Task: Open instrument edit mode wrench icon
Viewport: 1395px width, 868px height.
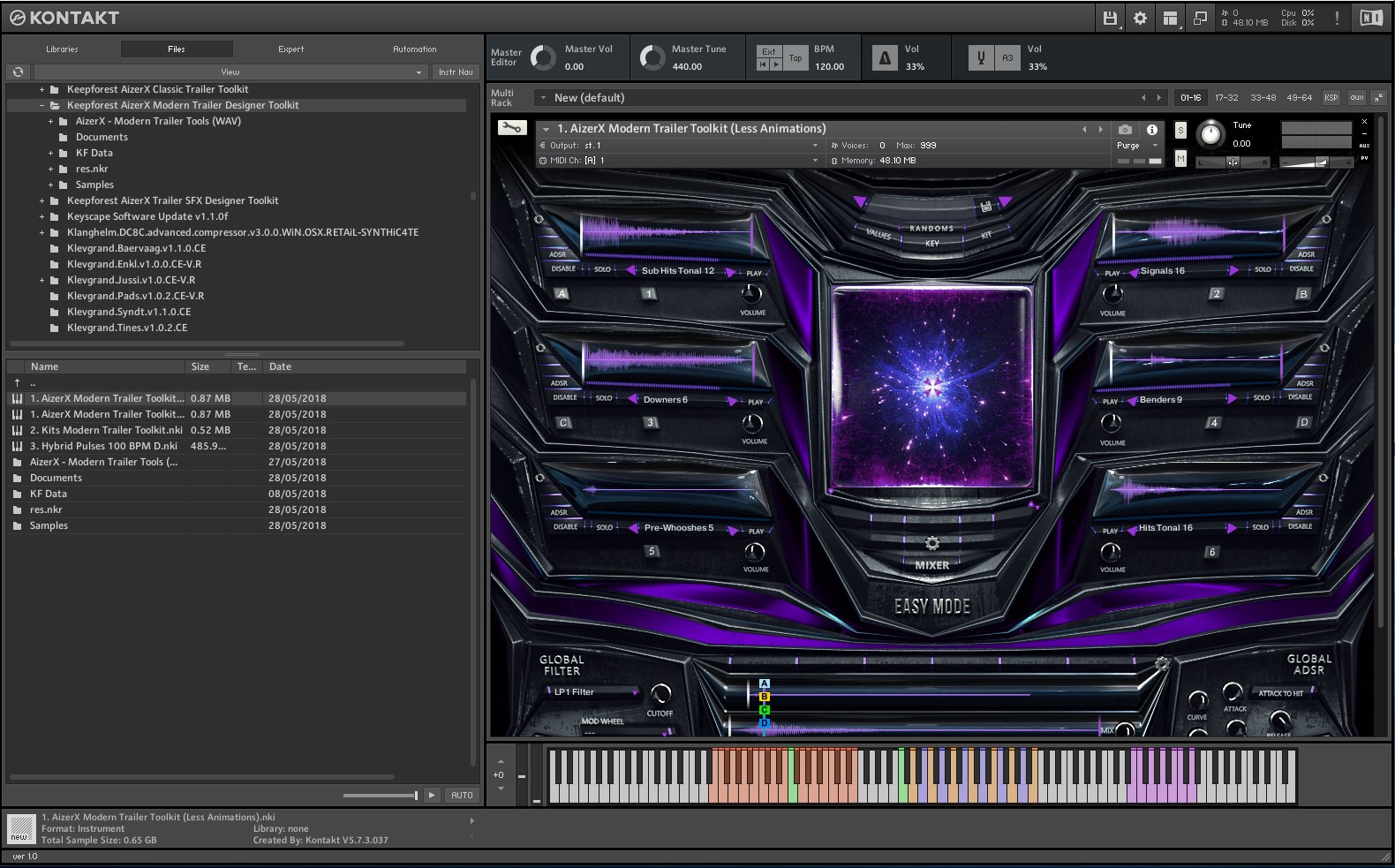Action: pyautogui.click(x=511, y=128)
